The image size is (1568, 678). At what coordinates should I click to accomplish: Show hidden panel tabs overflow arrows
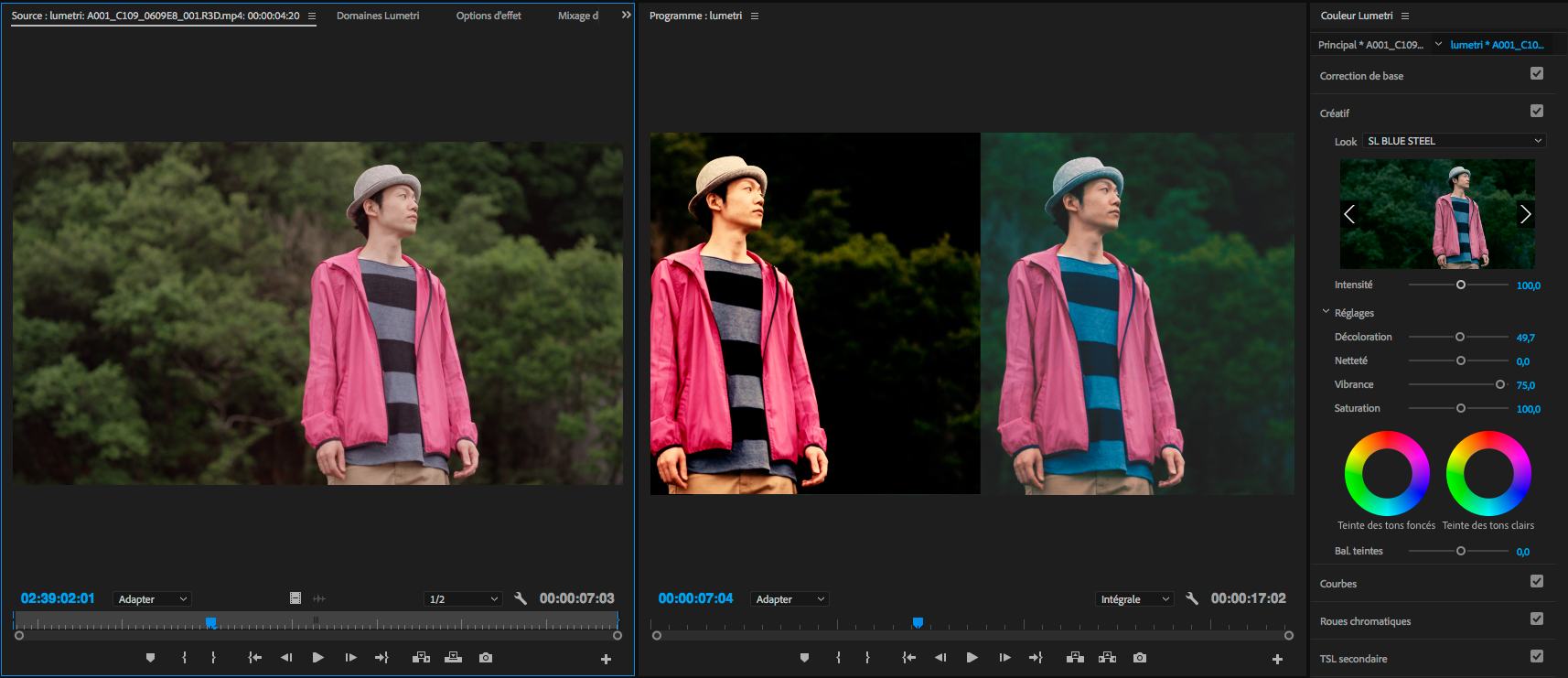click(x=626, y=16)
